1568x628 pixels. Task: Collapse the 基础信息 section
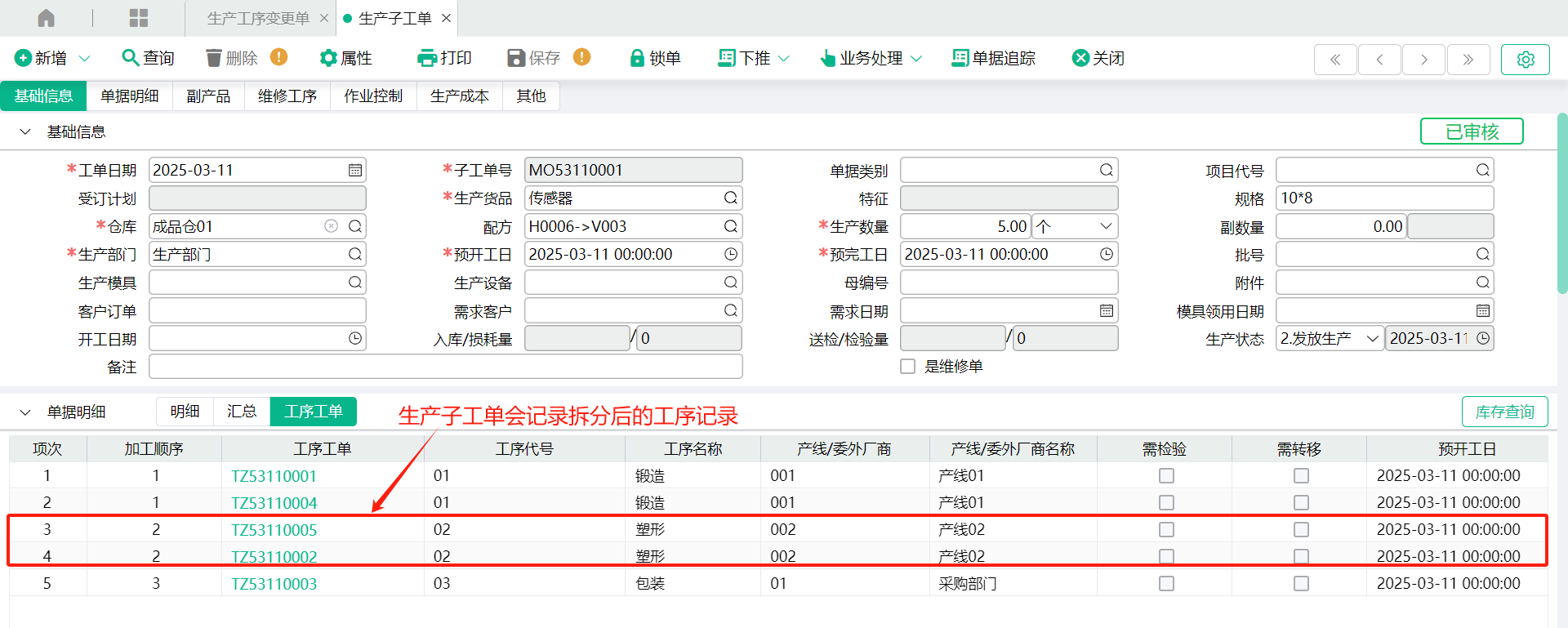(25, 132)
